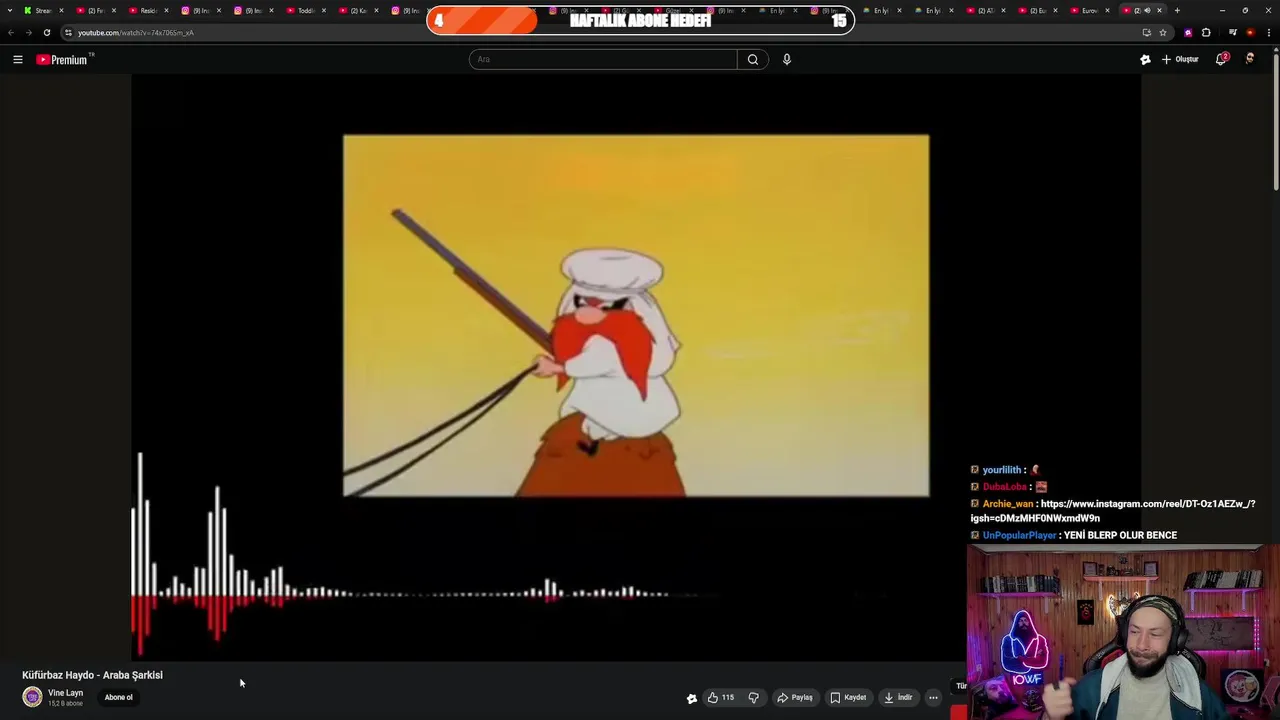Go to the YouTube Premium home logo
The height and width of the screenshot is (720, 1280).
point(63,60)
